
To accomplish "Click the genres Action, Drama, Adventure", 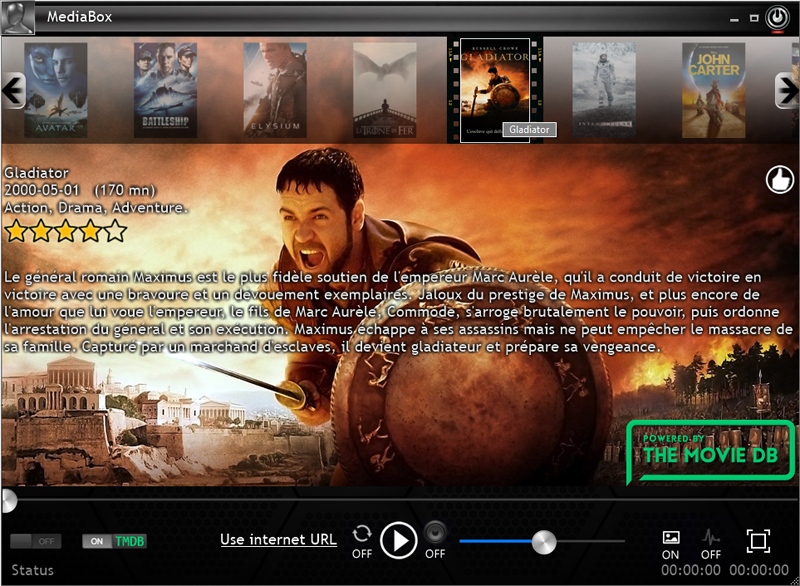I will point(96,208).
